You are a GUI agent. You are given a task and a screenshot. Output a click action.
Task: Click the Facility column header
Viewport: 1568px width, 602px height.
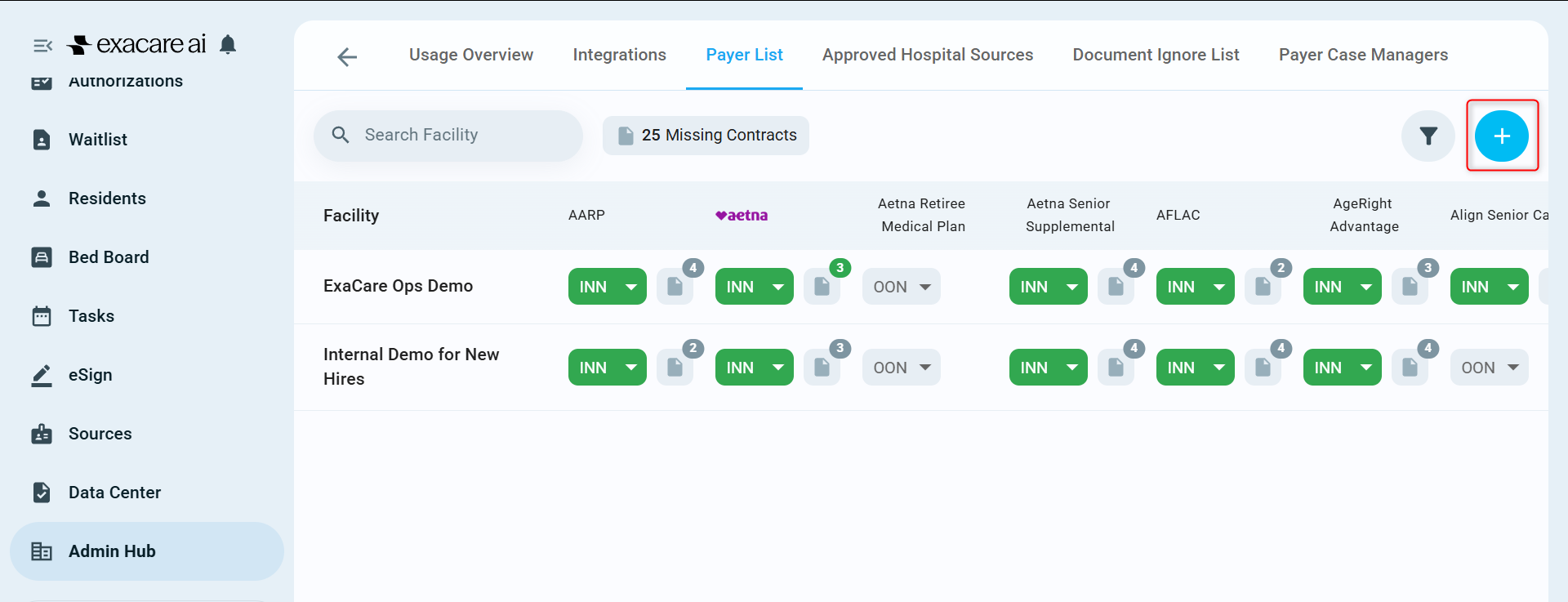pos(351,216)
